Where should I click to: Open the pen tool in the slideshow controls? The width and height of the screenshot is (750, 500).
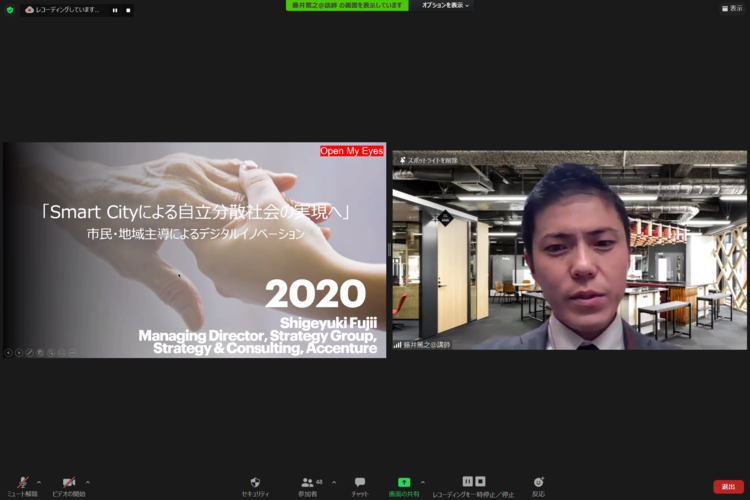click(x=30, y=353)
